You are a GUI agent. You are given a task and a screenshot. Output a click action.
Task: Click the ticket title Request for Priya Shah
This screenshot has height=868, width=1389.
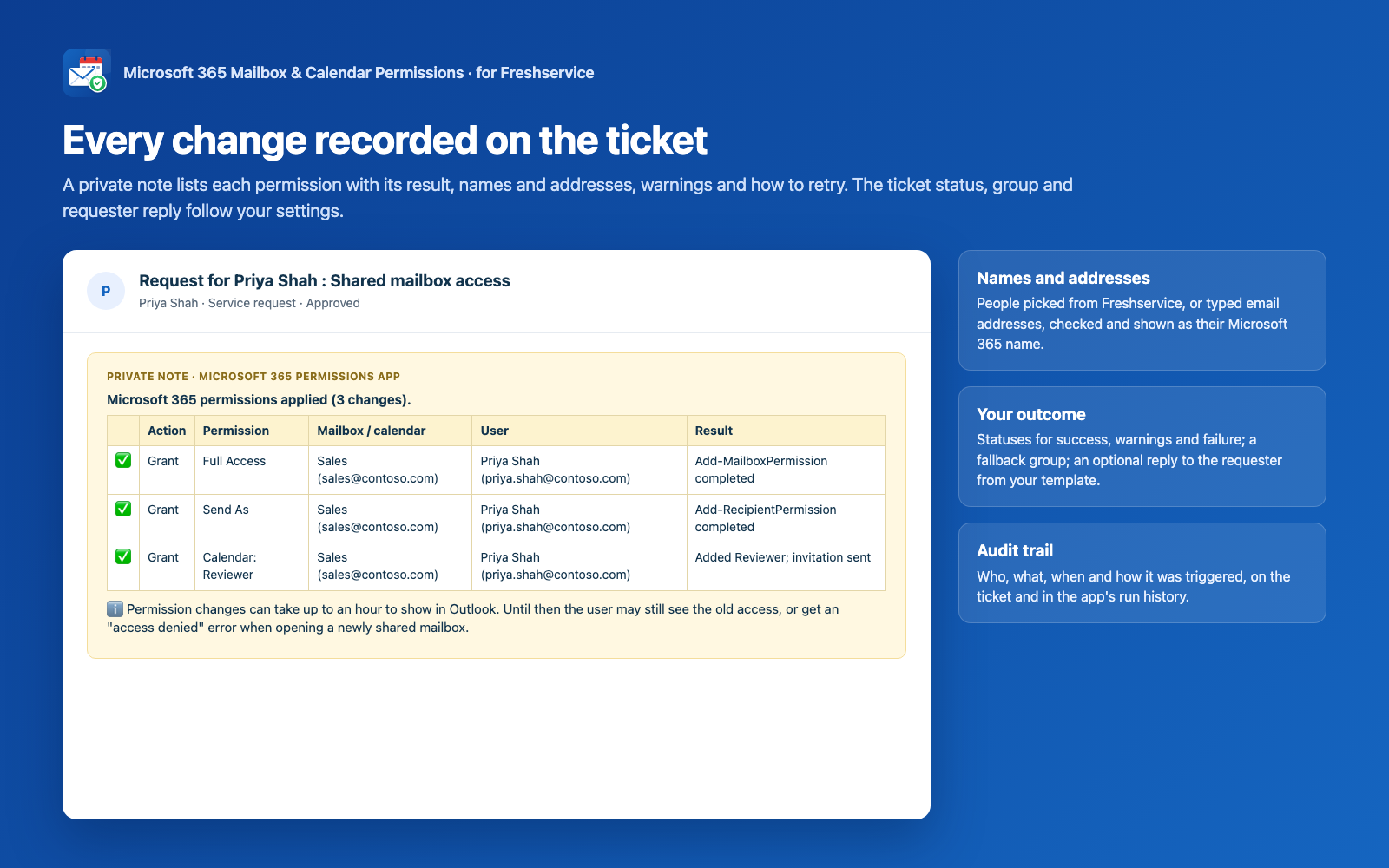[x=325, y=280]
